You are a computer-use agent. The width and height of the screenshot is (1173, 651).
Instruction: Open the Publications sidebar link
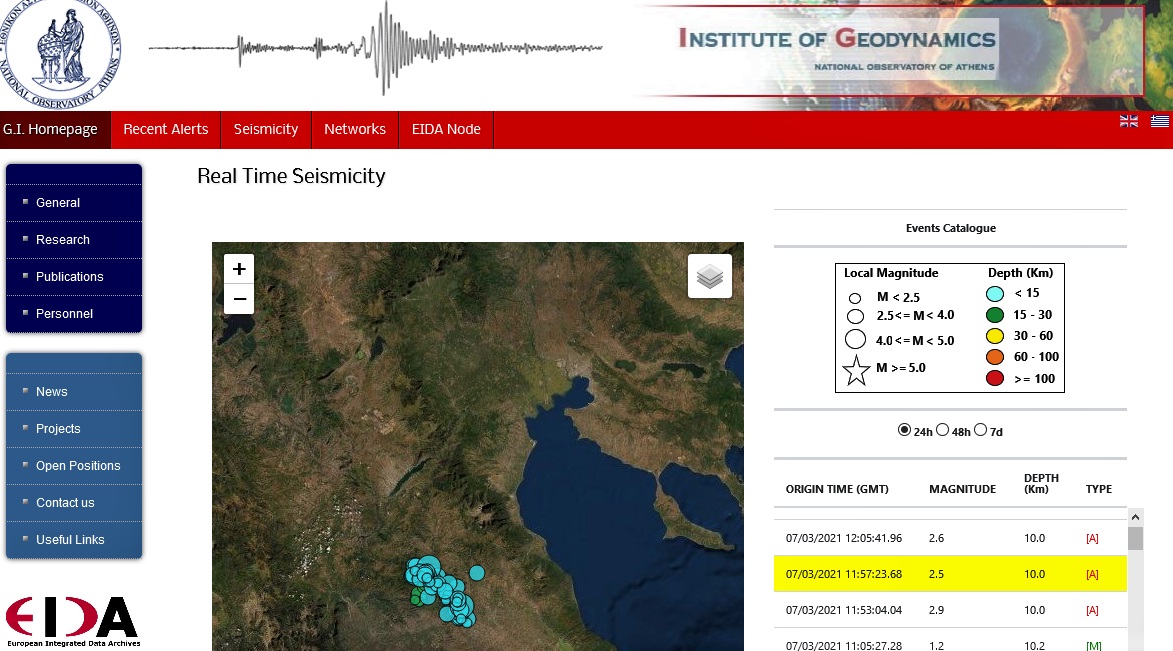pos(70,277)
